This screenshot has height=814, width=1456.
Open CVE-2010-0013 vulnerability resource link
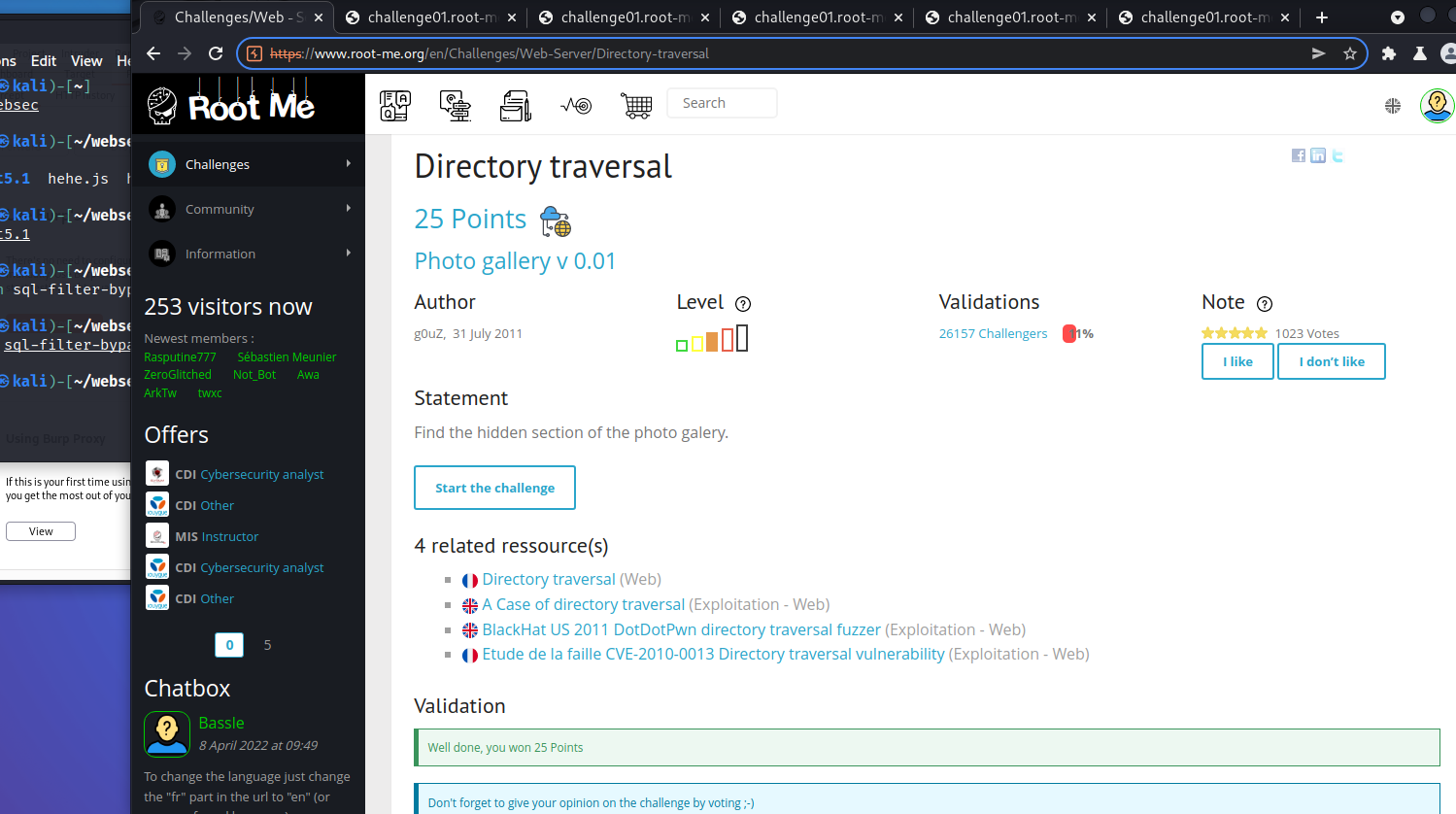point(714,654)
